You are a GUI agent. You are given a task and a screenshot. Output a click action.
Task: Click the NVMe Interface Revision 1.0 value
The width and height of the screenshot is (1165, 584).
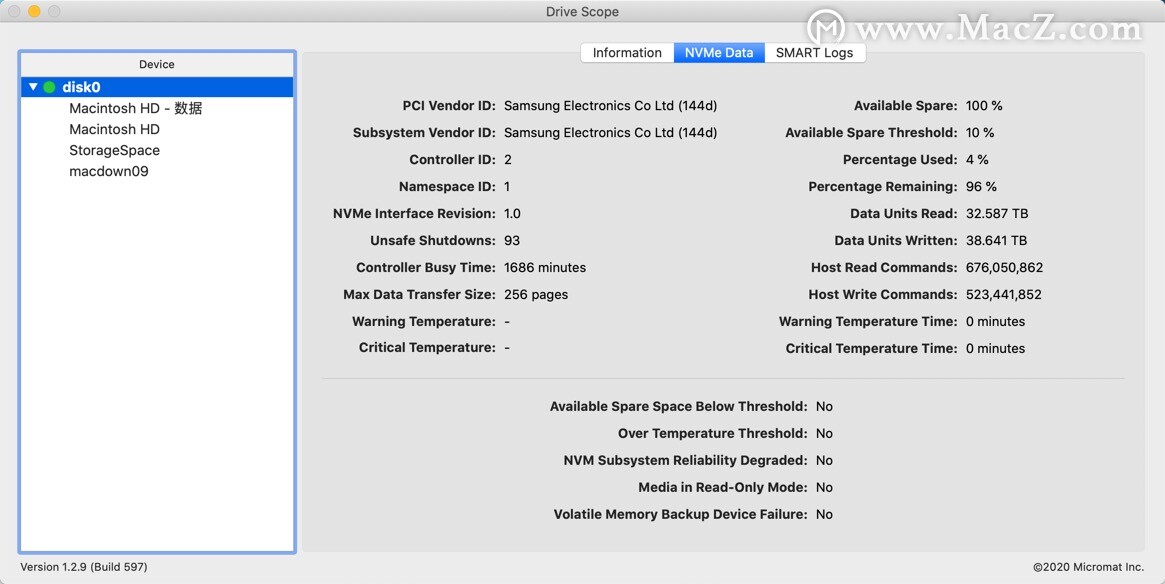tap(512, 213)
